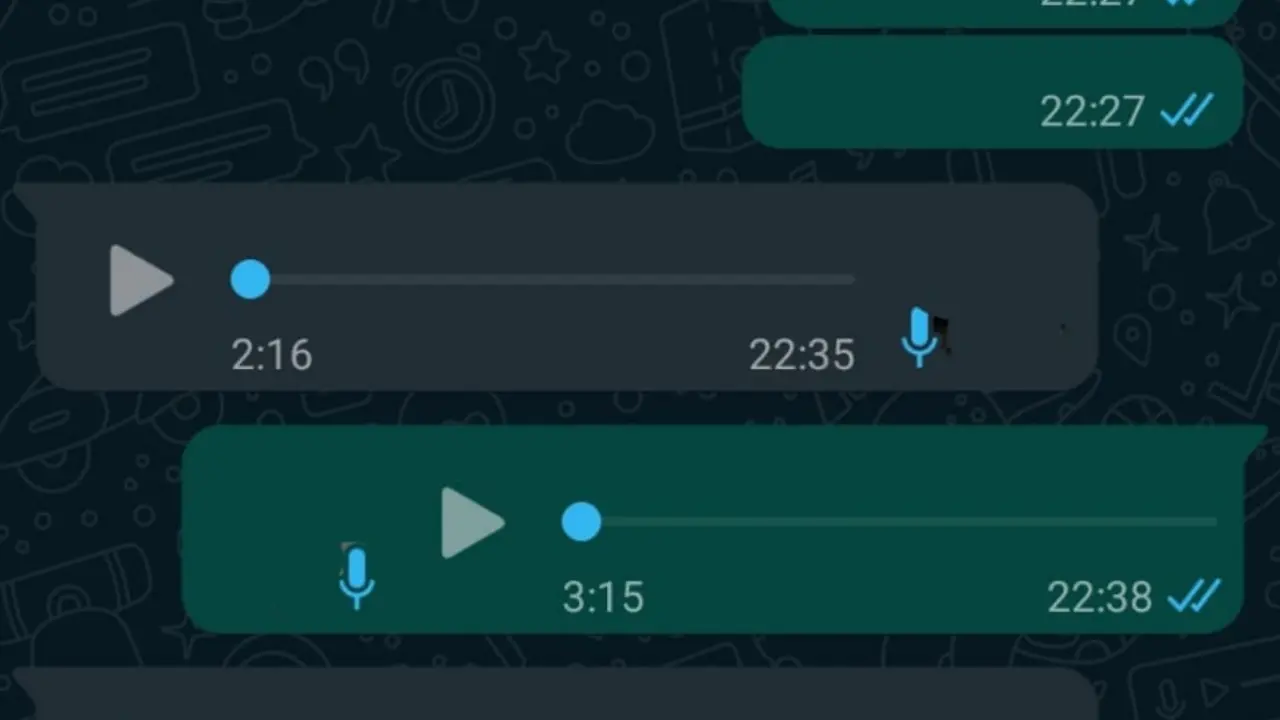This screenshot has width=1280, height=720.
Task: Click the microphone icon on the 3:15 voice message
Action: [357, 578]
